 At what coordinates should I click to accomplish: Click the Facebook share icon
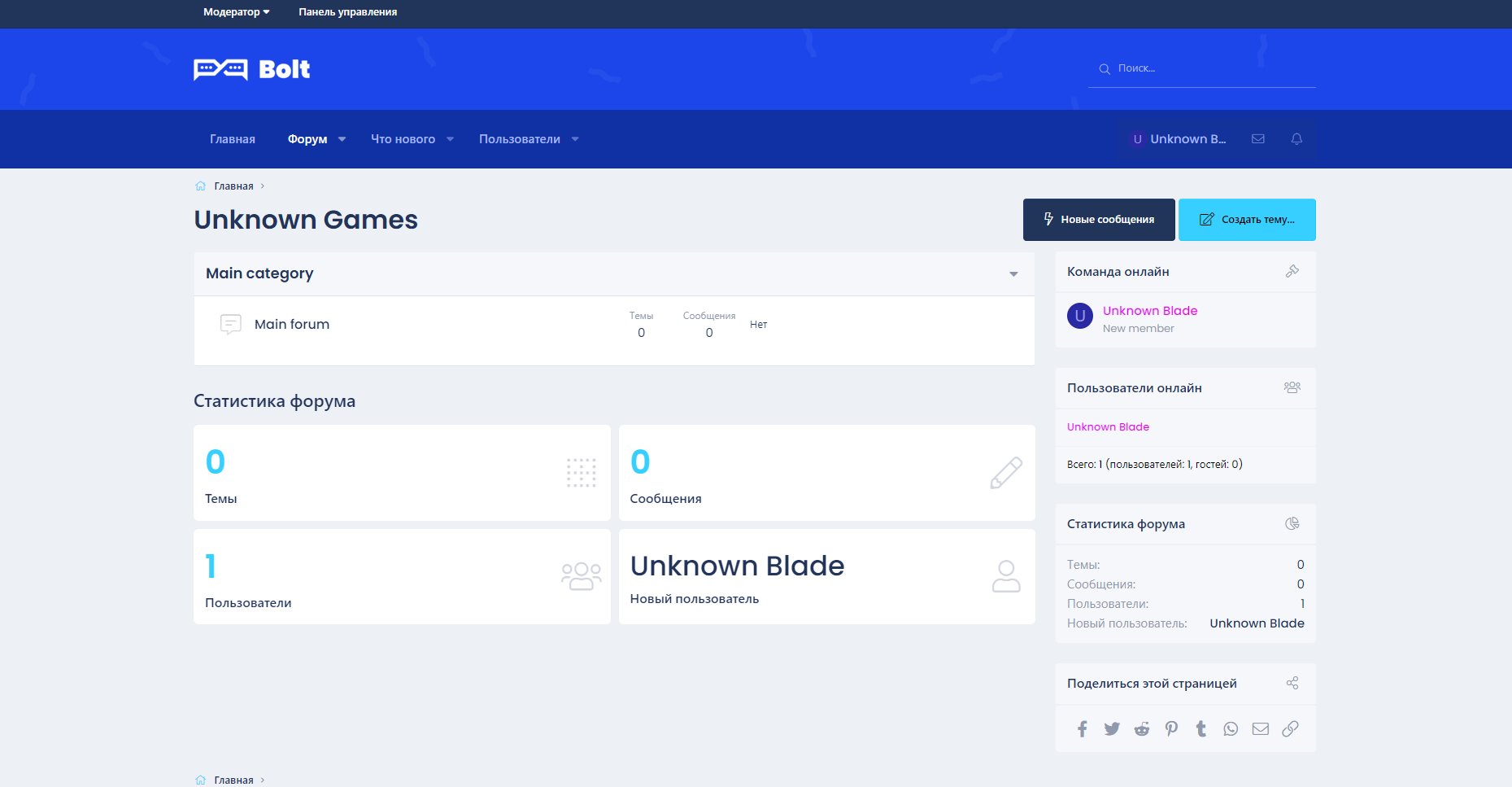1082,729
